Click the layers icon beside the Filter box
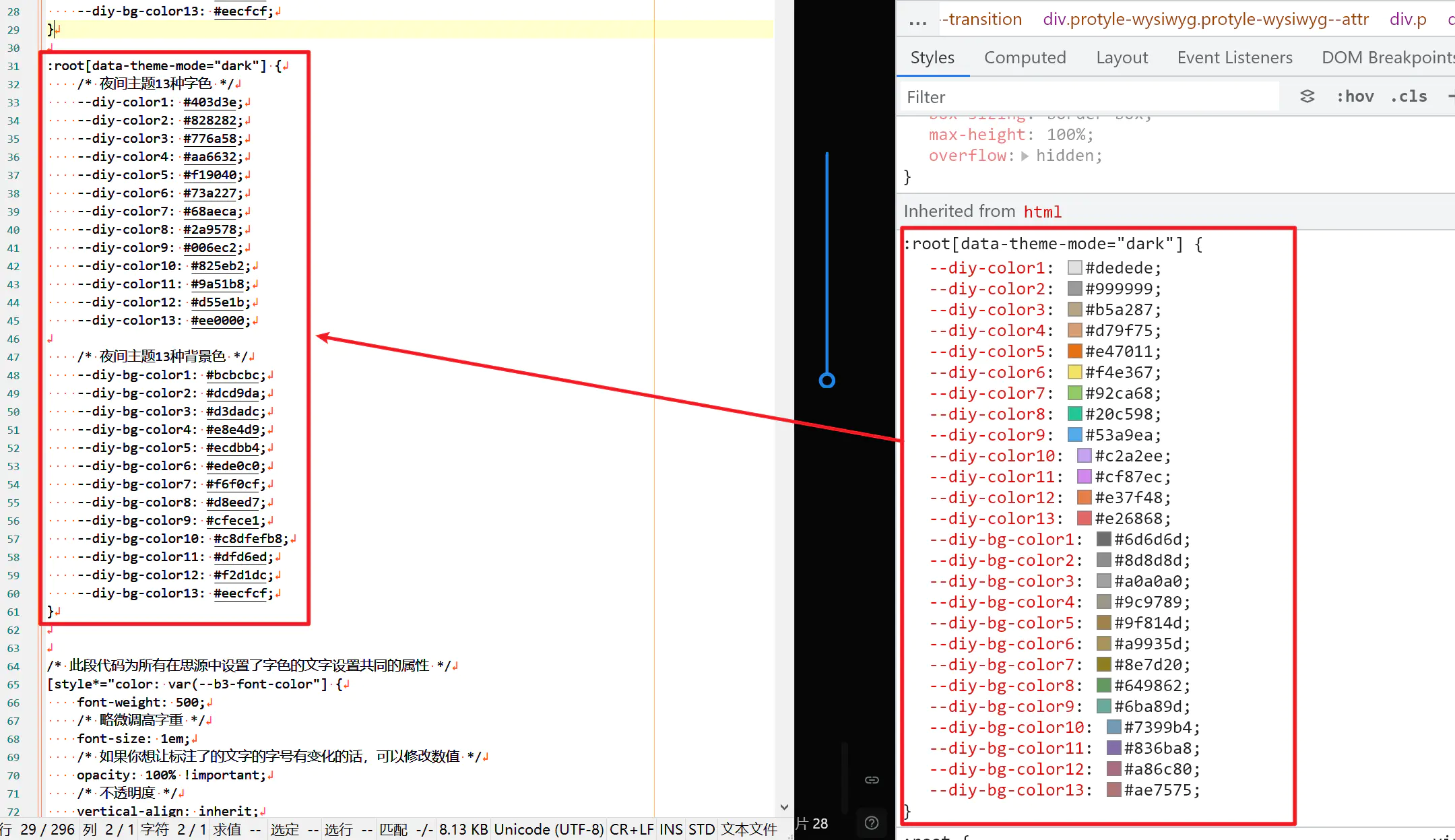This screenshot has height=840, width=1455. click(x=1307, y=96)
